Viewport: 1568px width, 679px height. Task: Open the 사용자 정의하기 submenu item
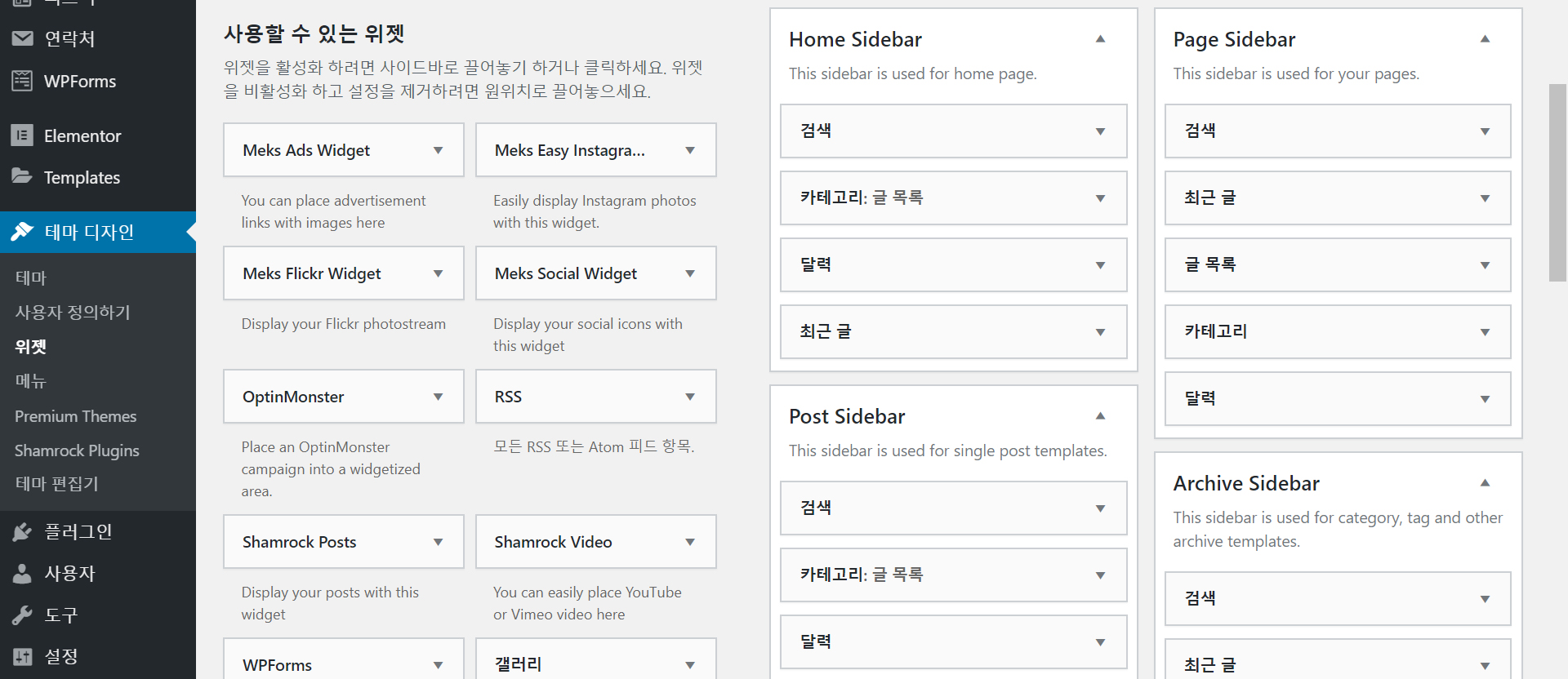pos(73,312)
